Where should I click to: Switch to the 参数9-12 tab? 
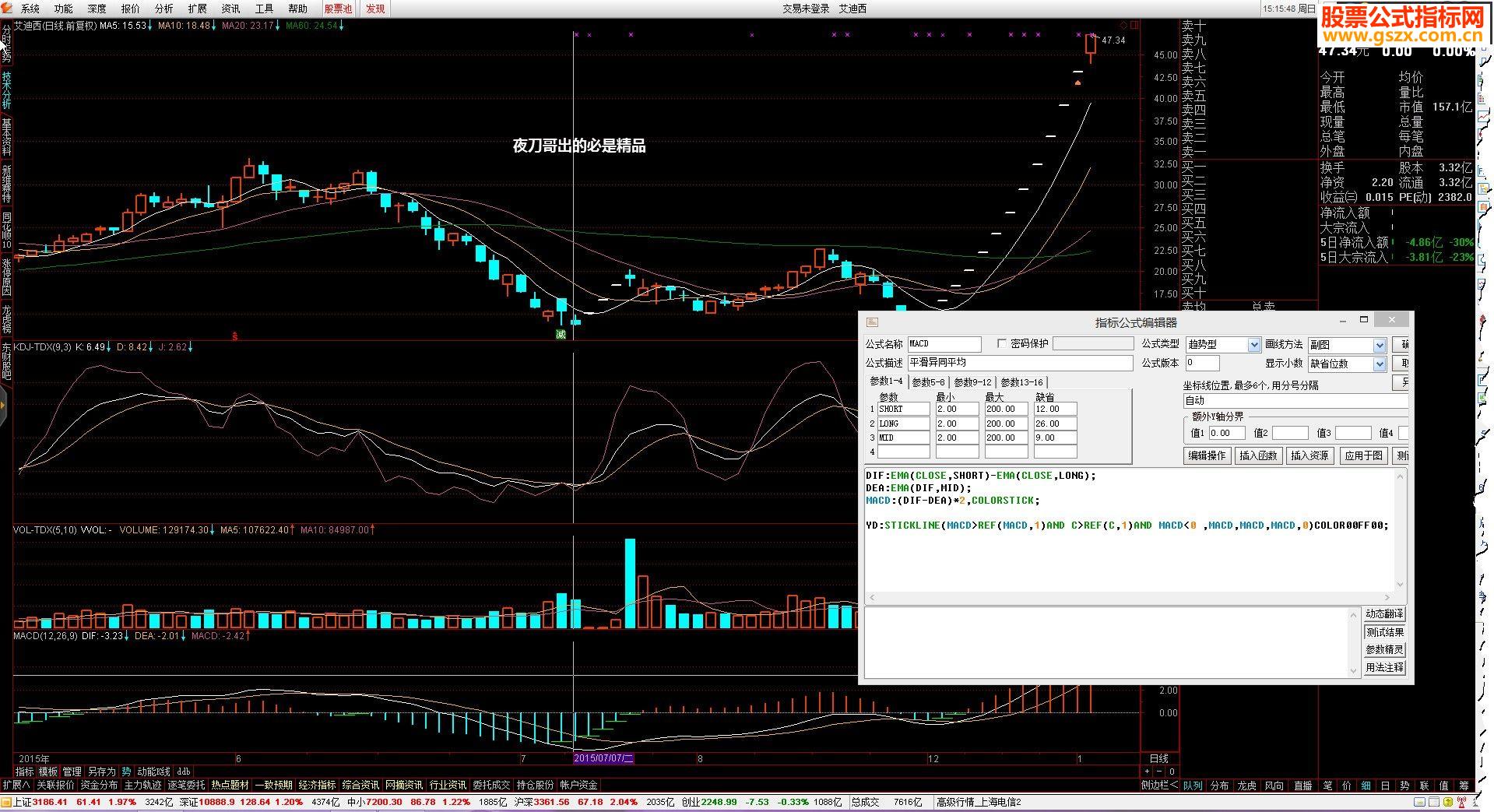973,382
